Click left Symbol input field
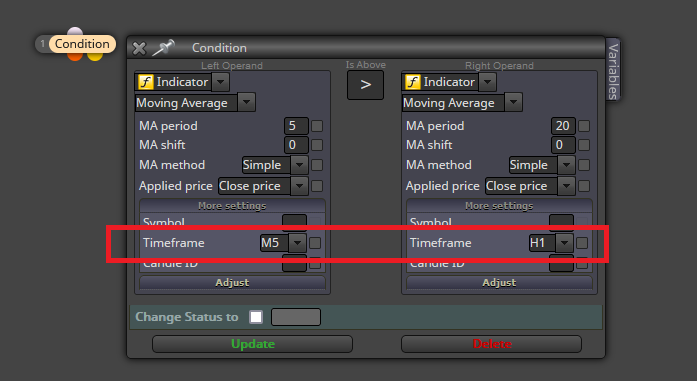 click(294, 221)
